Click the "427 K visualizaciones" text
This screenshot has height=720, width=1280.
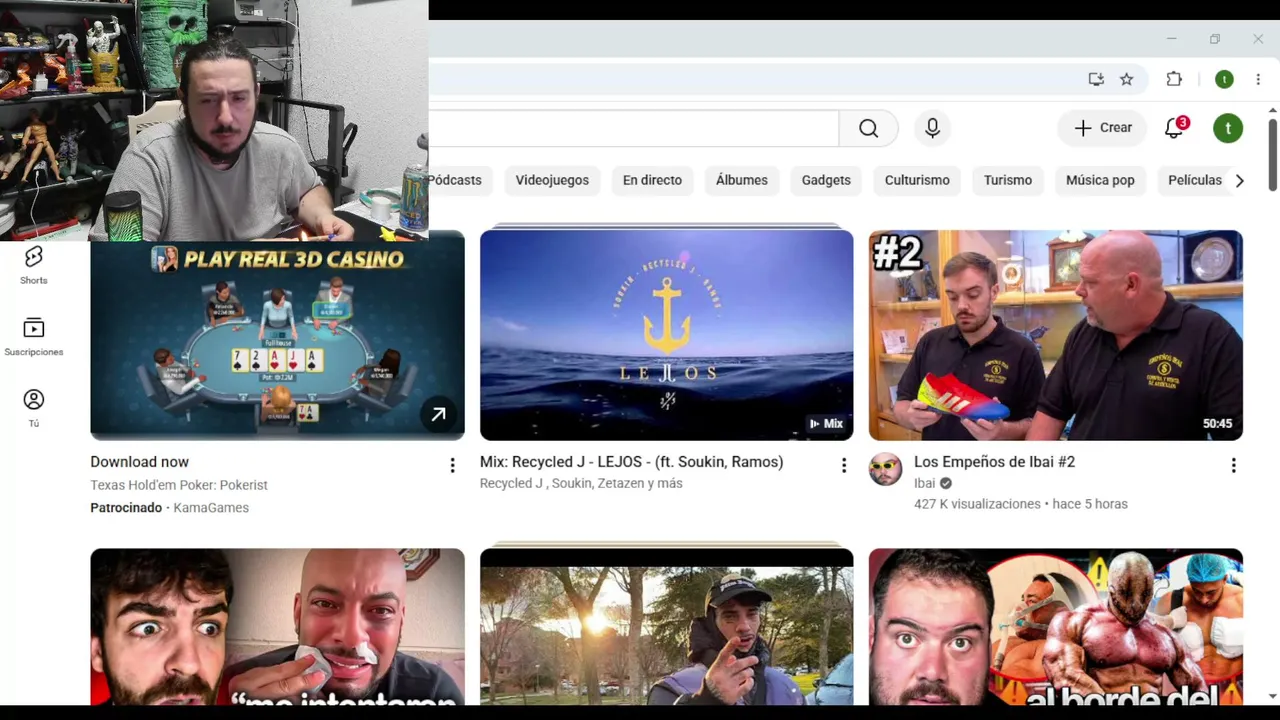(977, 504)
